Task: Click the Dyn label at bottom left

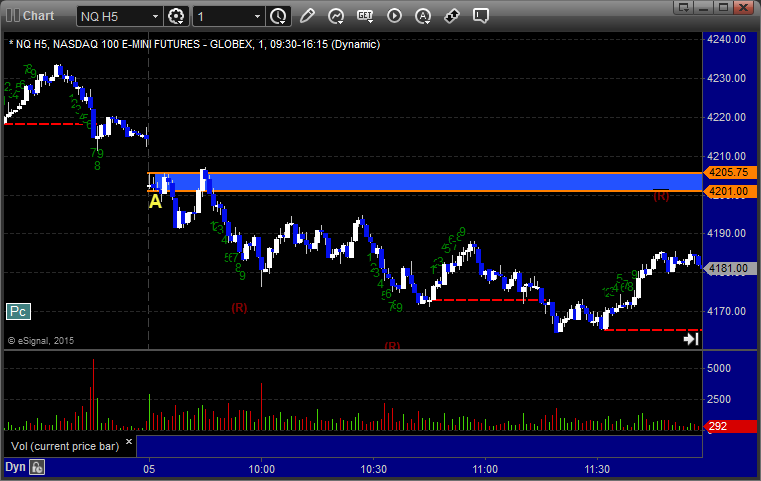Action: click(x=15, y=467)
